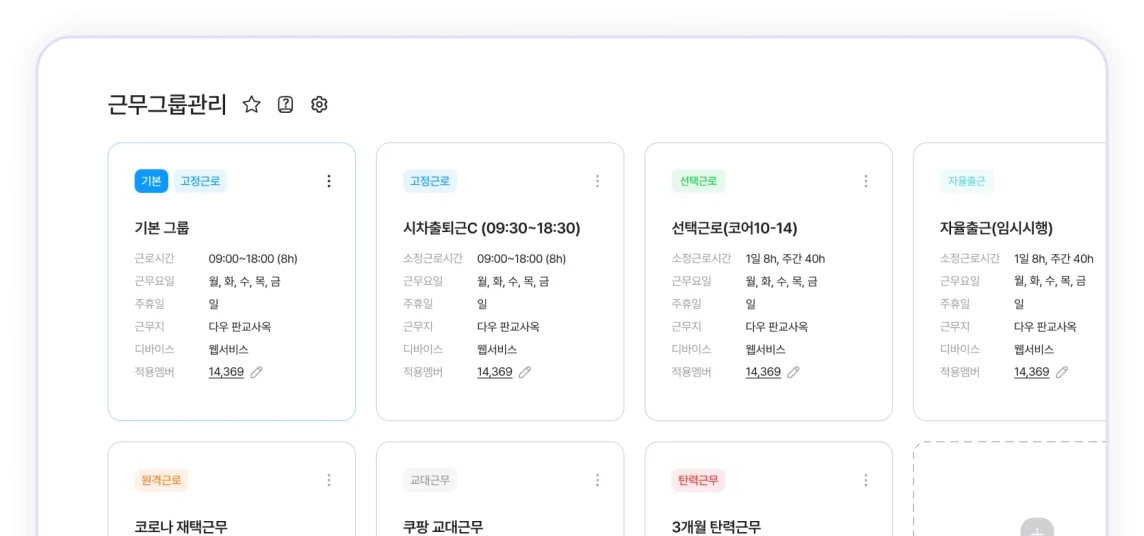1144x536 pixels.
Task: Click 다우 판교사옥 on 기본 그룹 card
Action: (240, 327)
